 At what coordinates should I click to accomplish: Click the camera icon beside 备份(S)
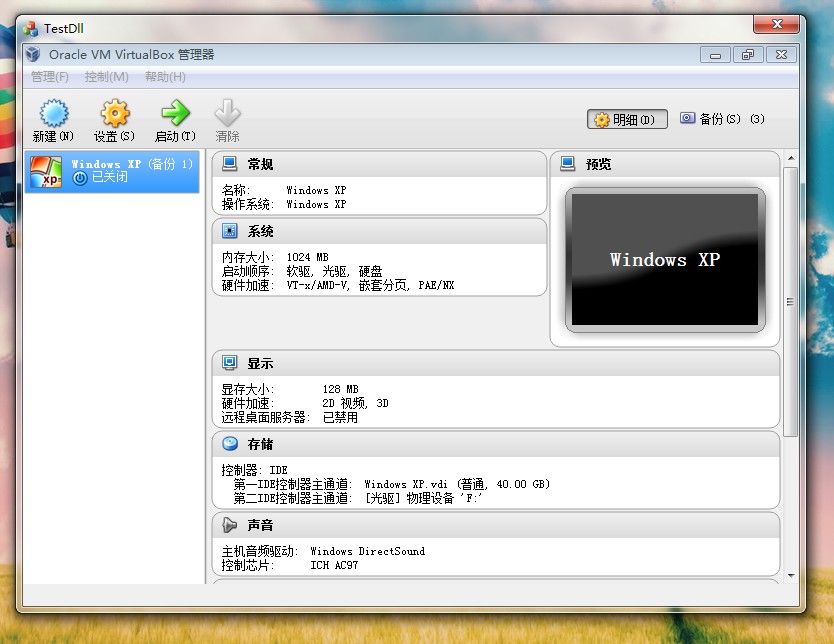(x=687, y=118)
